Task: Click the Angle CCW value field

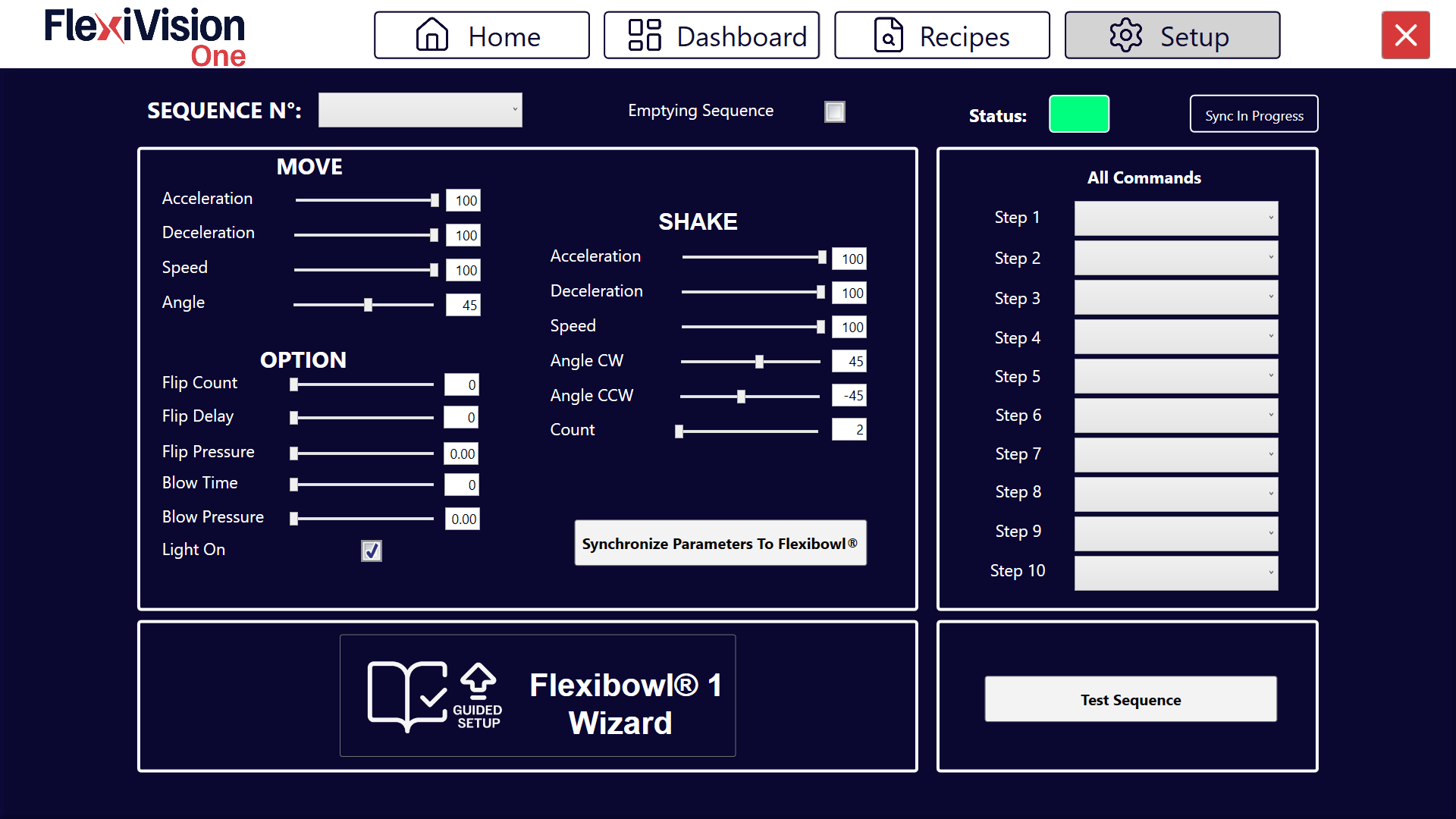Action: tap(849, 395)
